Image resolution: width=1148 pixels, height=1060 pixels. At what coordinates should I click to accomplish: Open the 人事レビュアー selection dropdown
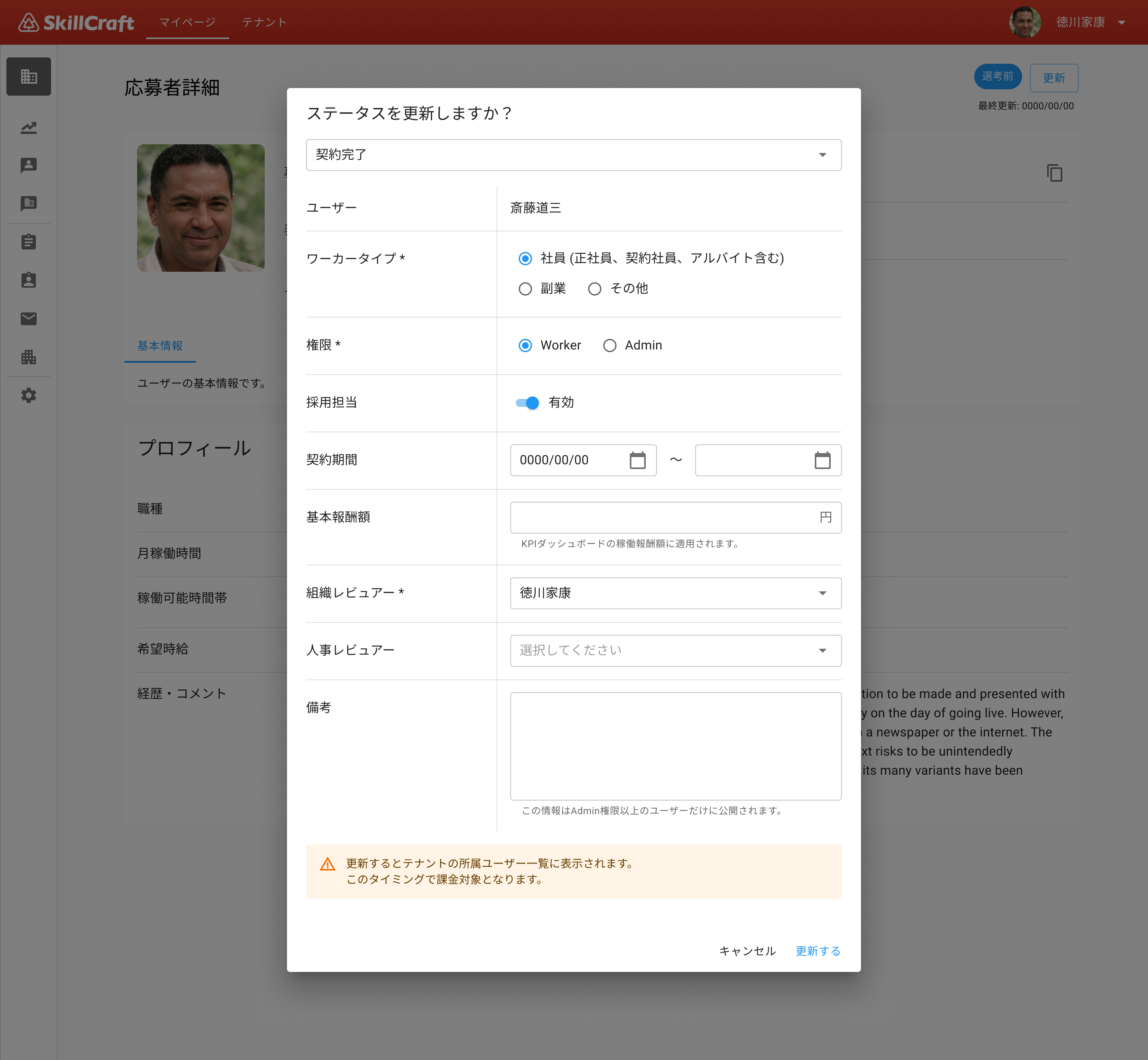point(675,650)
